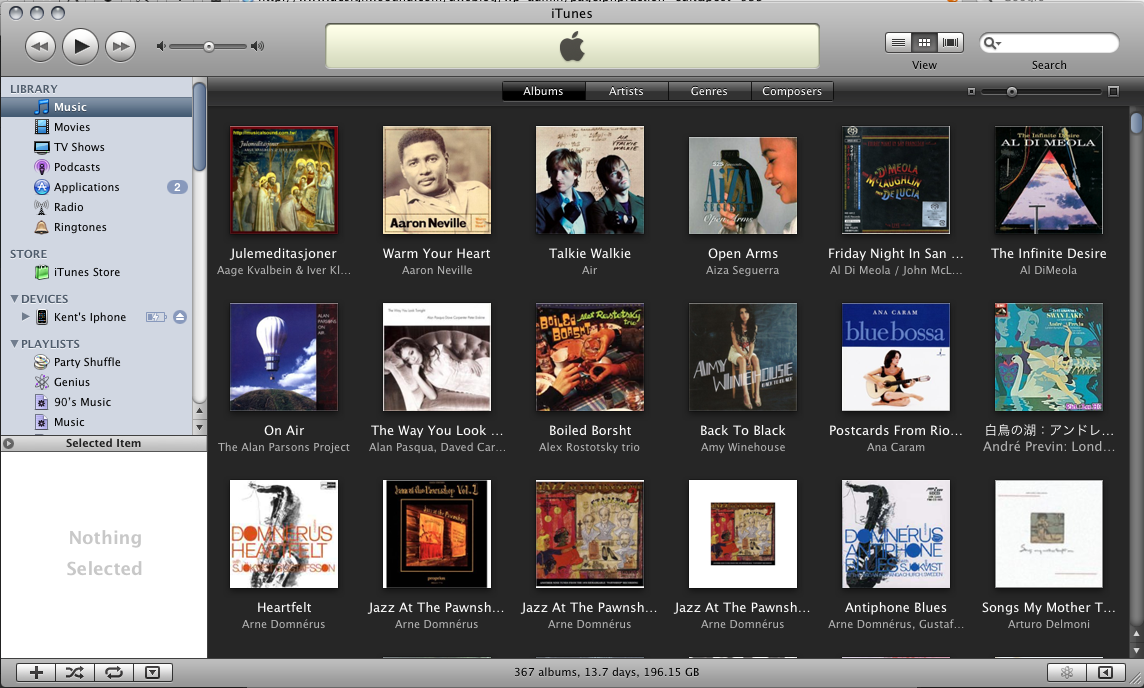
Task: Select the Artists tab
Action: [626, 91]
